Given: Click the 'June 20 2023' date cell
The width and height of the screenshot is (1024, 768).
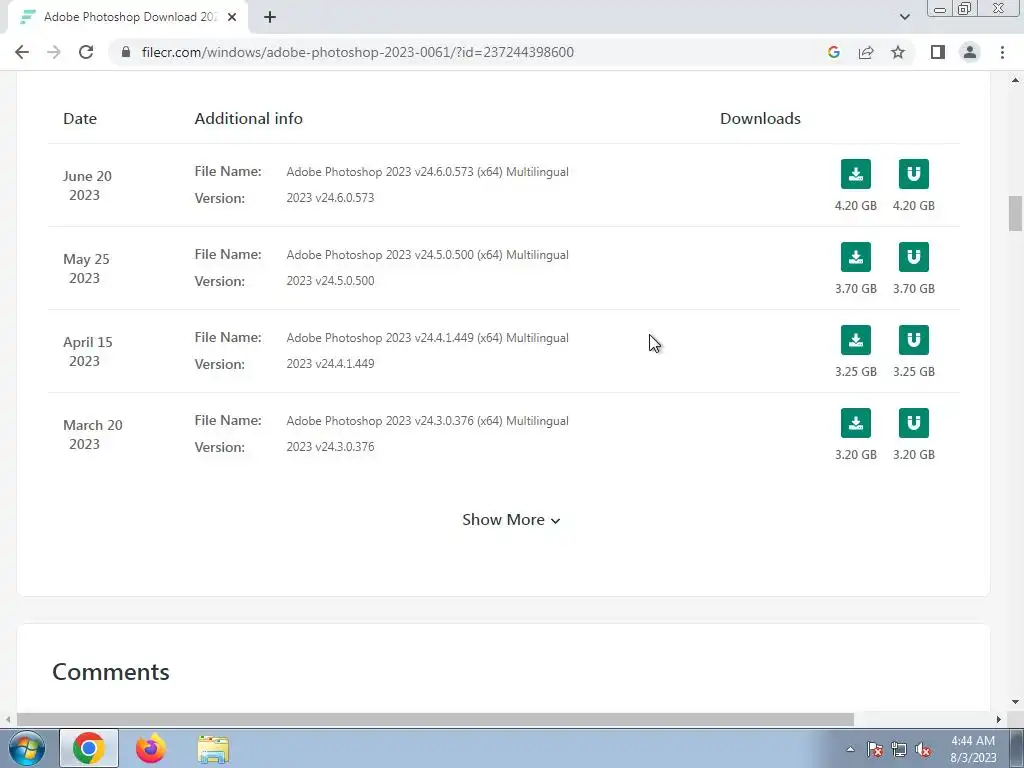Looking at the screenshot, I should [87, 185].
